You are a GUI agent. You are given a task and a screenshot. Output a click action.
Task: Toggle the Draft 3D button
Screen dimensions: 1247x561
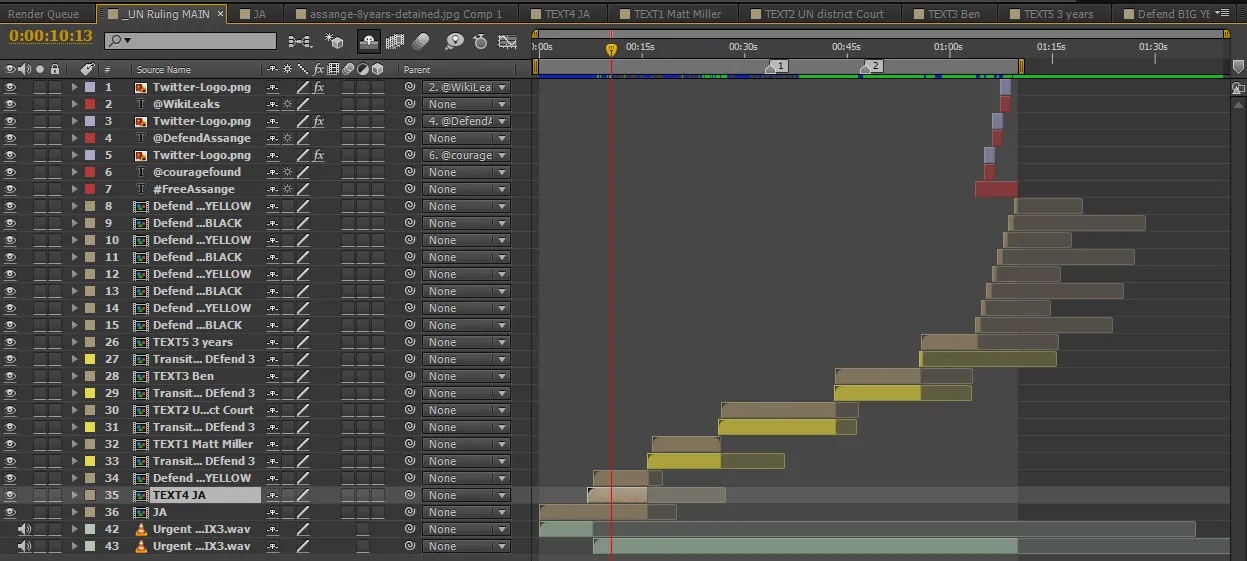(334, 42)
